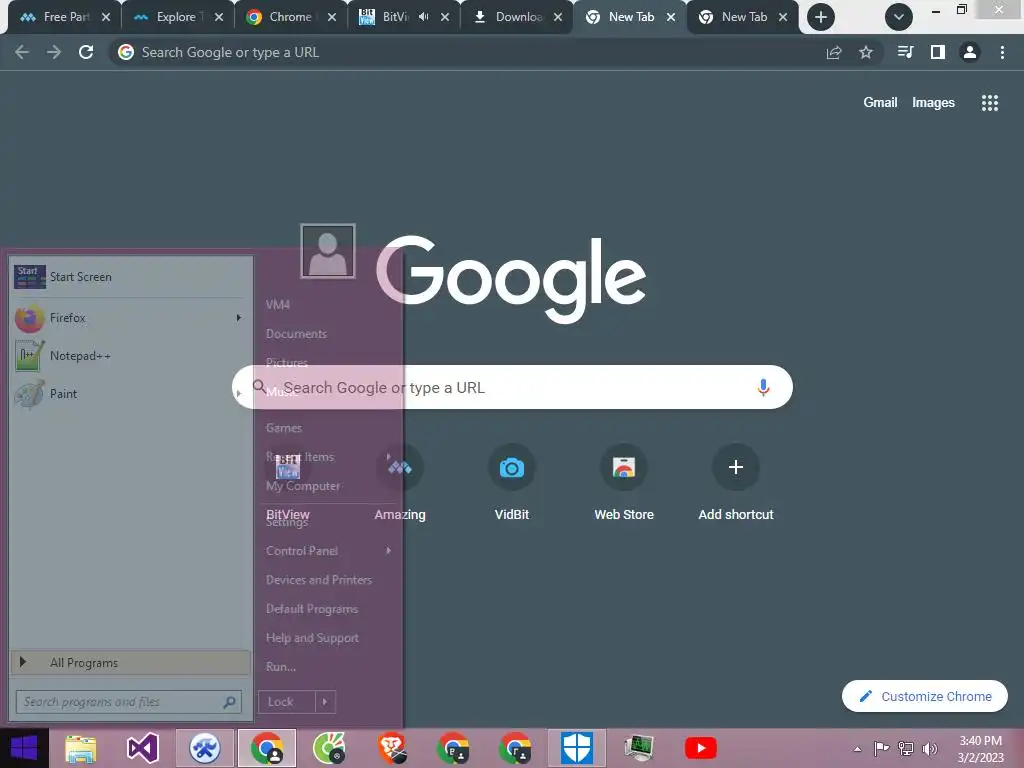Focus the address bar field
The width and height of the screenshot is (1024, 768).
pos(464,52)
